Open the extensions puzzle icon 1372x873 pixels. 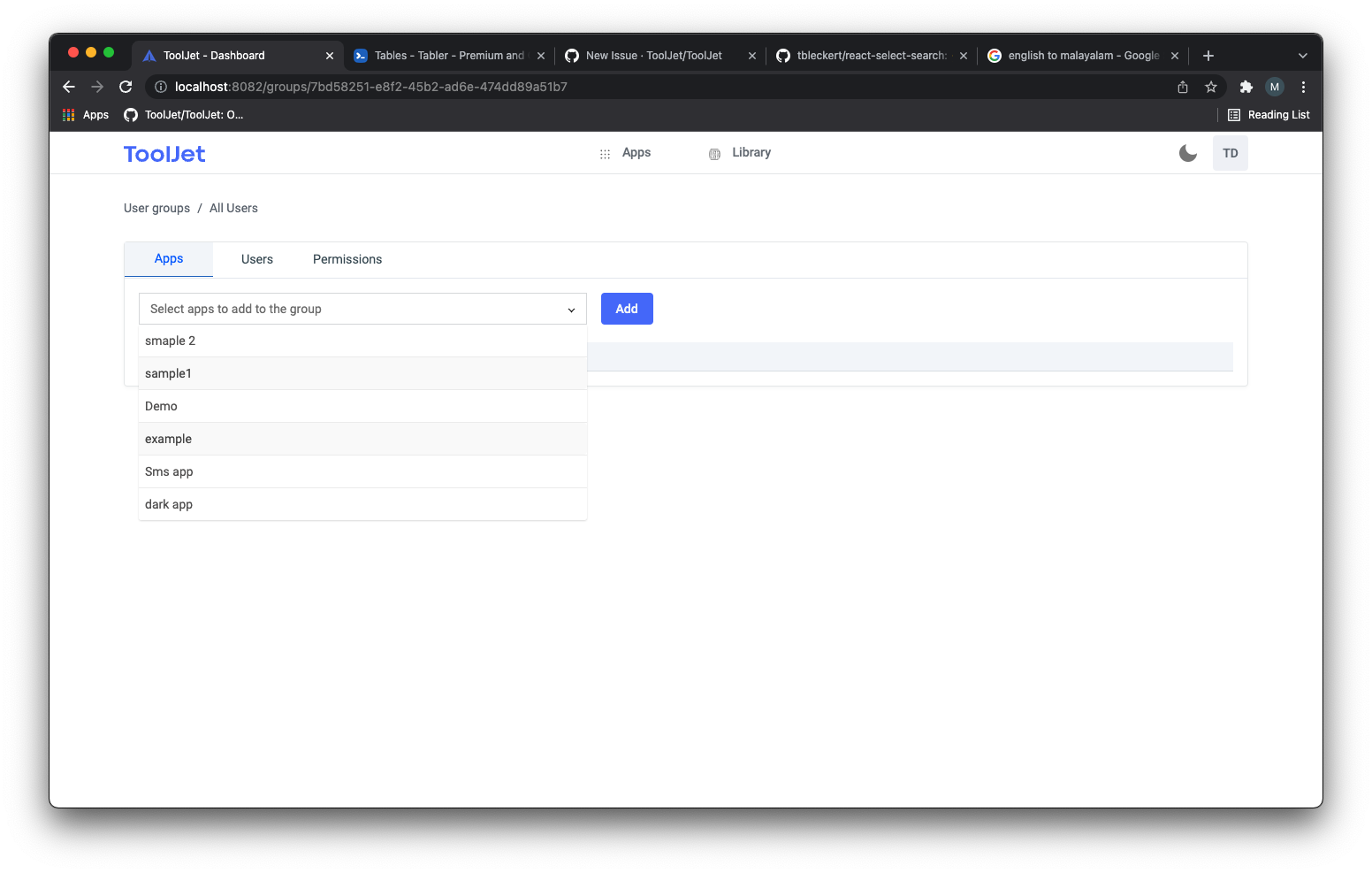1246,87
